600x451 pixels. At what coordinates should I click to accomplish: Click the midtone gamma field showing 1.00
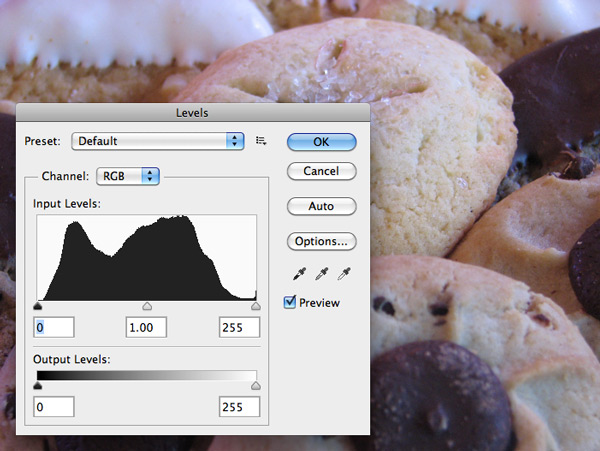coord(146,328)
